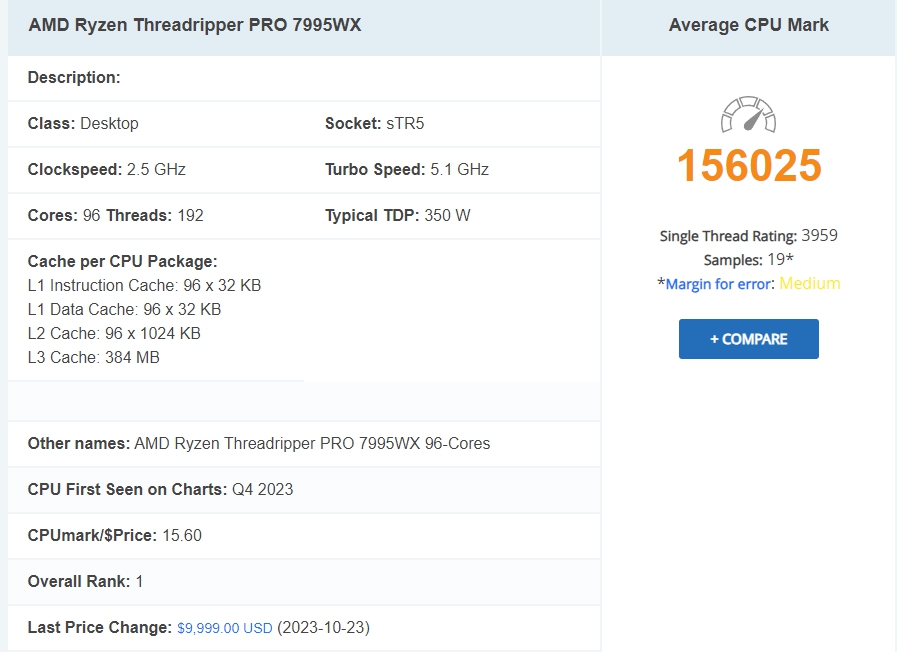Click the Cache per CPU Package label
This screenshot has width=897, height=652.
click(x=122, y=261)
